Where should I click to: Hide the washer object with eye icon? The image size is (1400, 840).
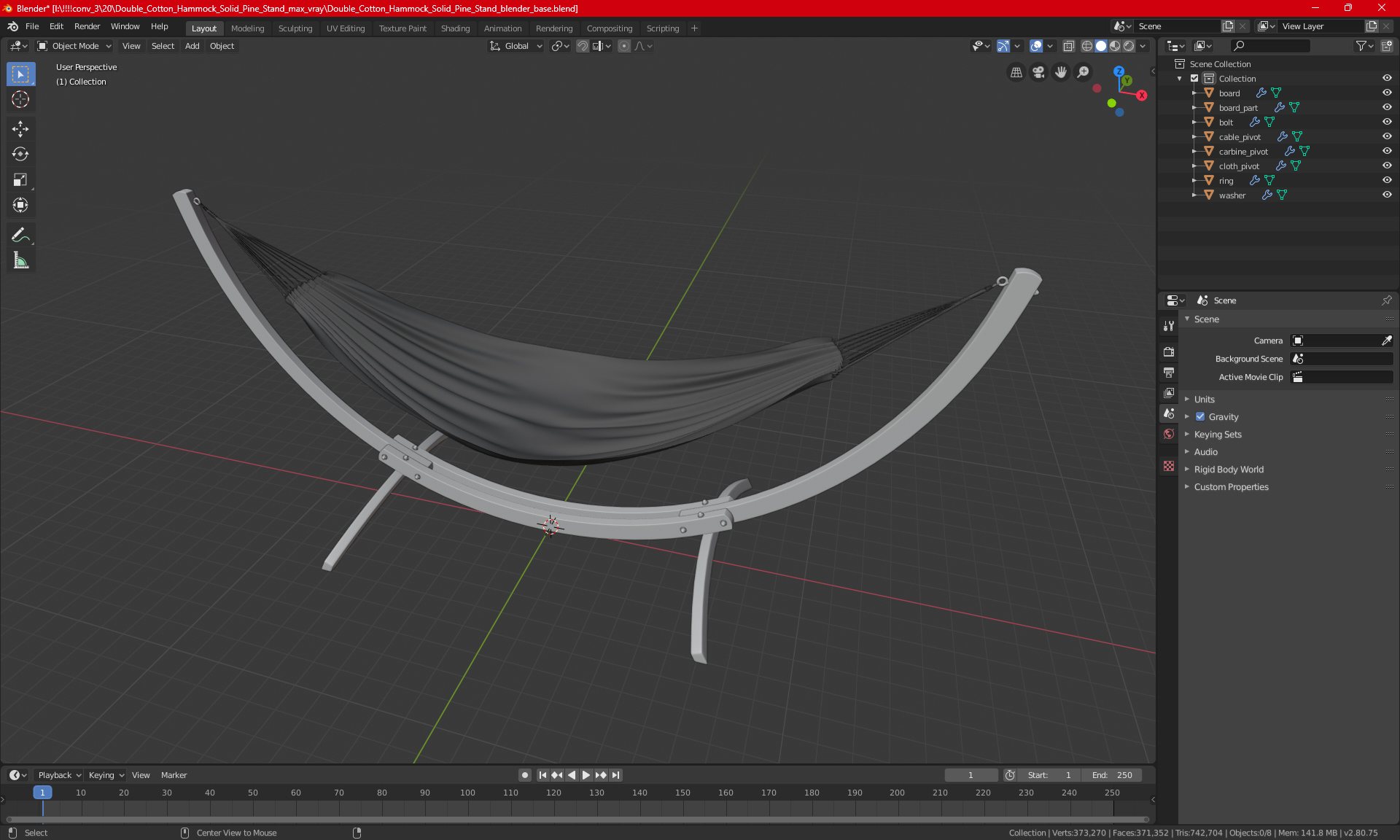tap(1387, 195)
